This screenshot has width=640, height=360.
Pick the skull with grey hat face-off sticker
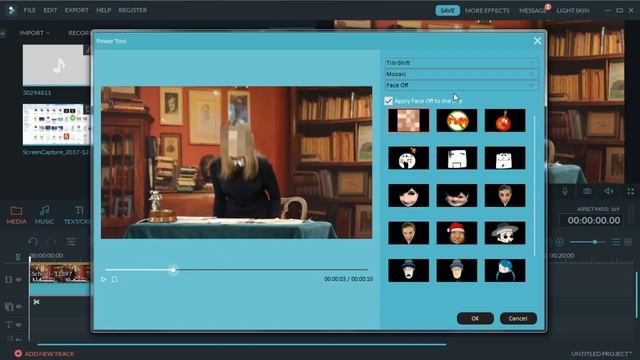point(505,233)
